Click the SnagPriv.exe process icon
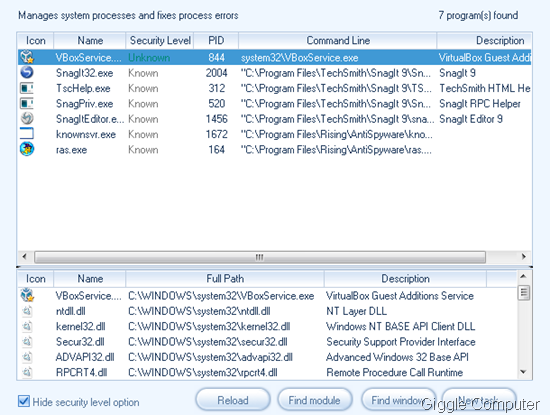Viewport: 550px width, 415px height. 27,103
